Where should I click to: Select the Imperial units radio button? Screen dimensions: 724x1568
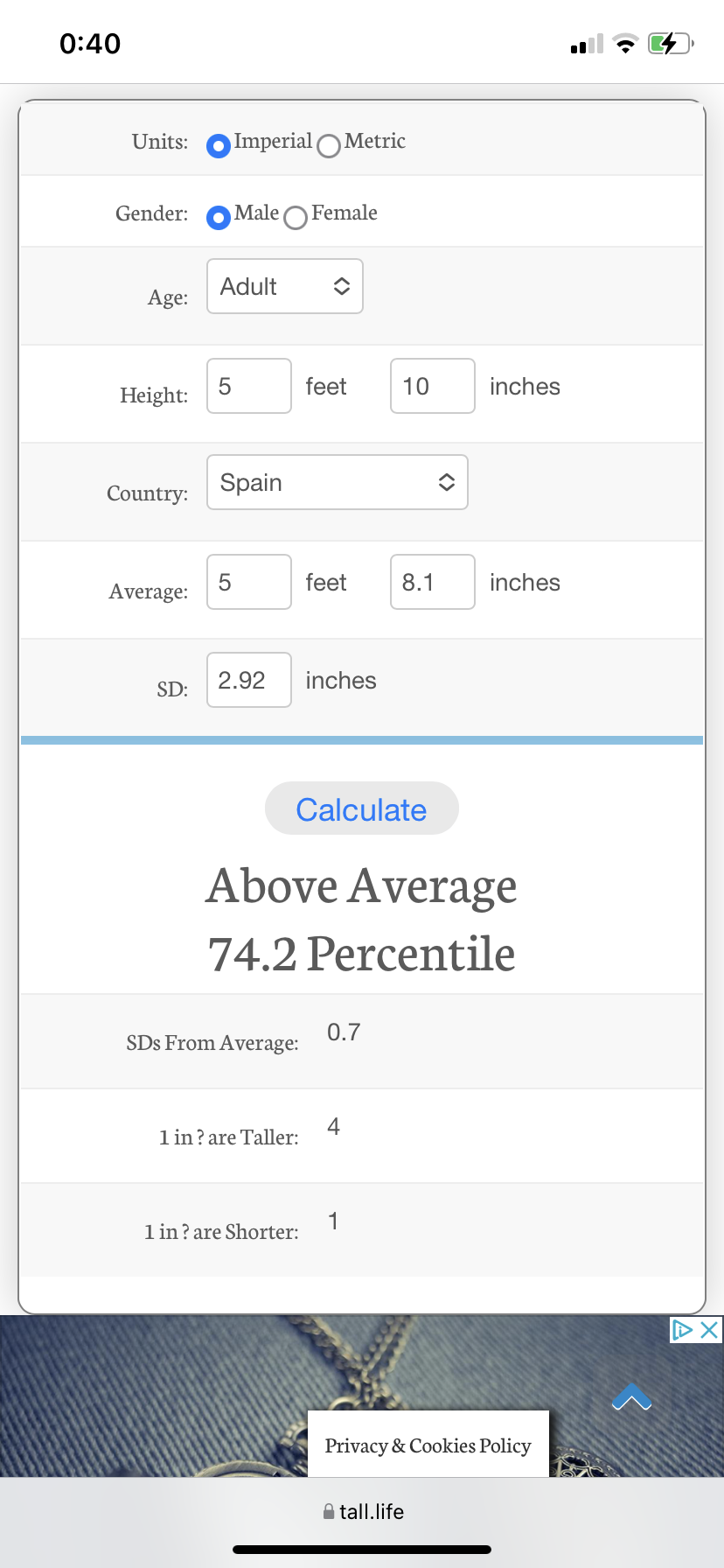(x=219, y=145)
